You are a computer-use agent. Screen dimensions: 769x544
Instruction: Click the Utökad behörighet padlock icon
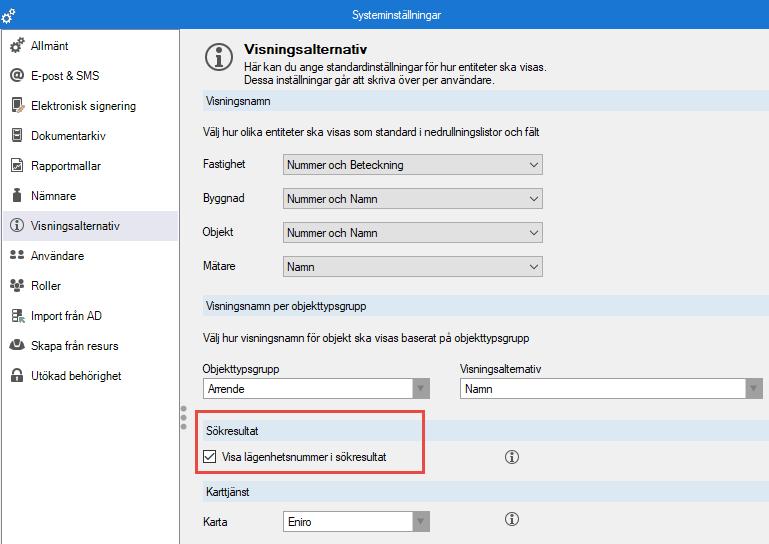tap(17, 376)
